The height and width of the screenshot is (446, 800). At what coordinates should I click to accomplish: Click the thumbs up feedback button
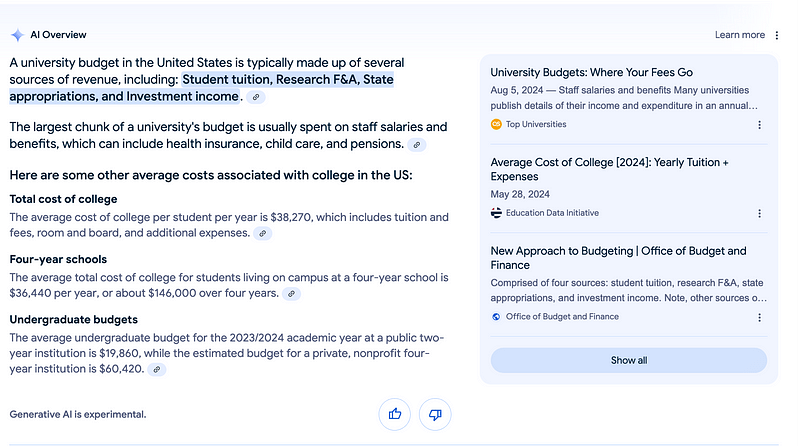click(395, 414)
